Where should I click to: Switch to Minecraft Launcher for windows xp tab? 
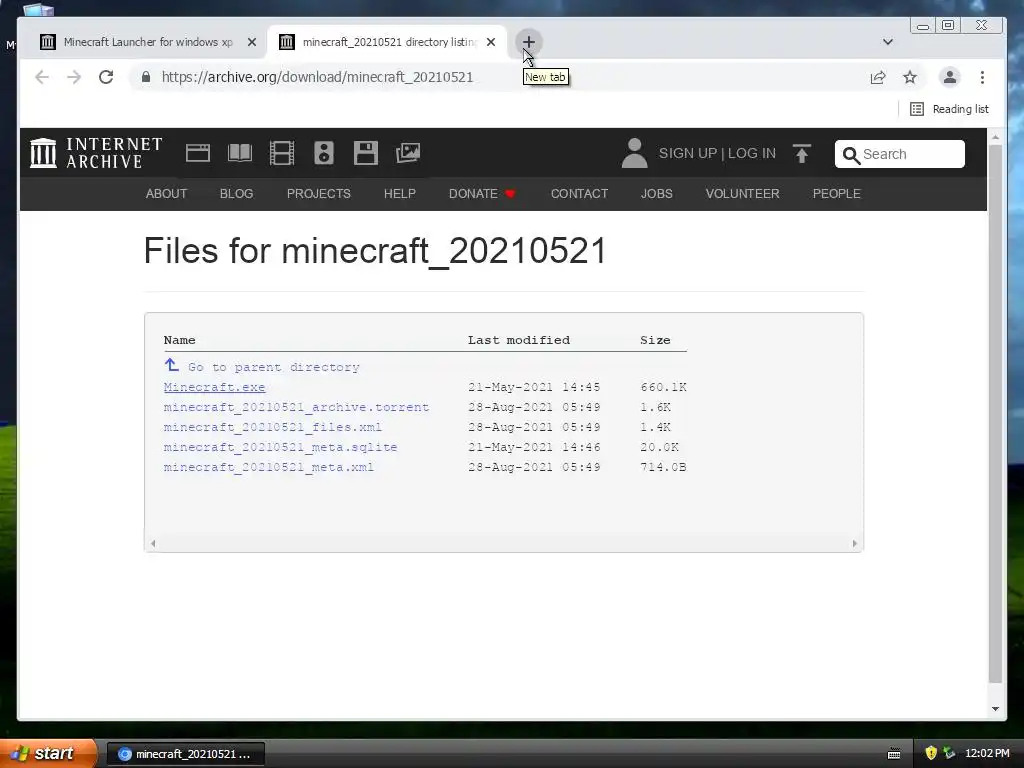click(x=148, y=42)
